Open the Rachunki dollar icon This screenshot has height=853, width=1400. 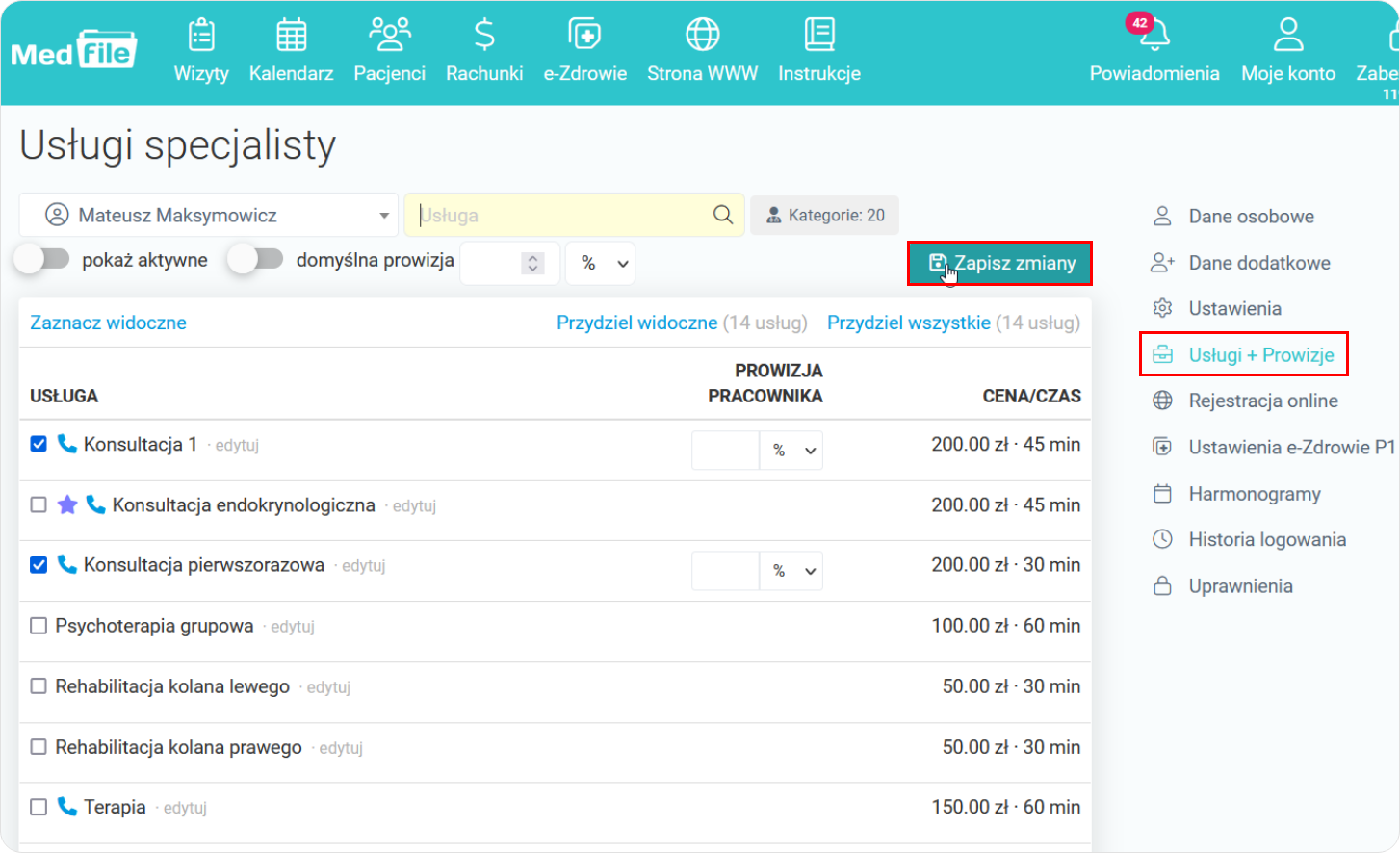tap(484, 36)
